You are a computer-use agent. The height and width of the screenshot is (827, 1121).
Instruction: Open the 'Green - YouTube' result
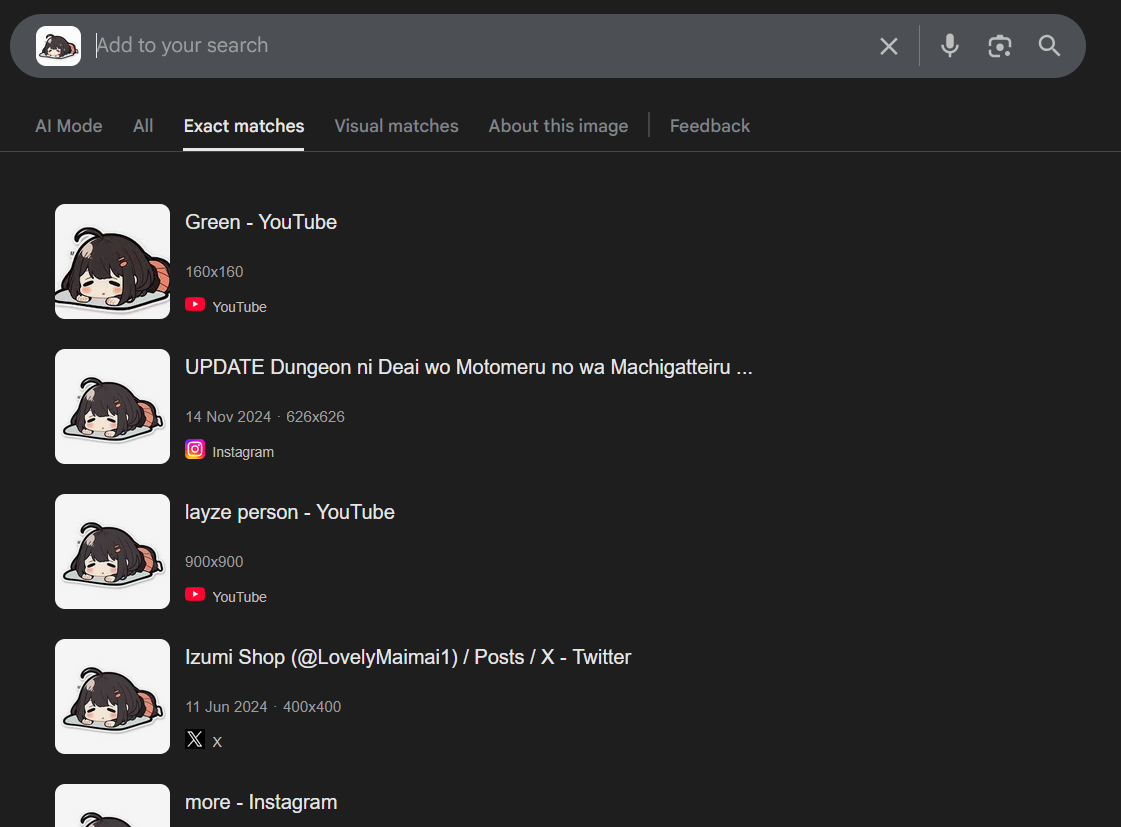261,222
